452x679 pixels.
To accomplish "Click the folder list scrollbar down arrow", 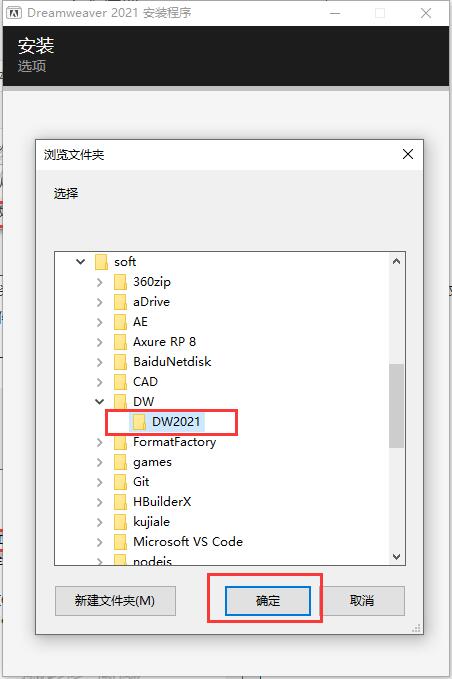I will click(x=396, y=556).
